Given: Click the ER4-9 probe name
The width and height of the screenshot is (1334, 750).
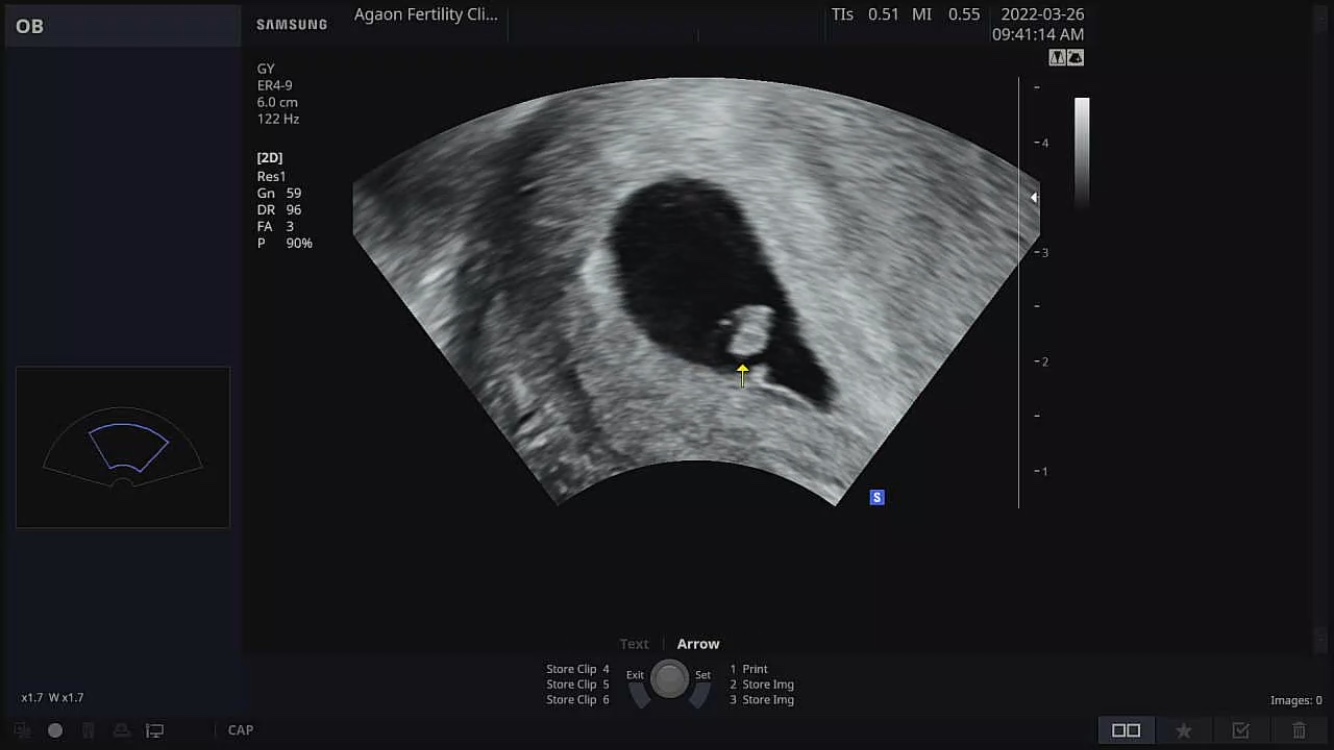Looking at the screenshot, I should point(275,86).
